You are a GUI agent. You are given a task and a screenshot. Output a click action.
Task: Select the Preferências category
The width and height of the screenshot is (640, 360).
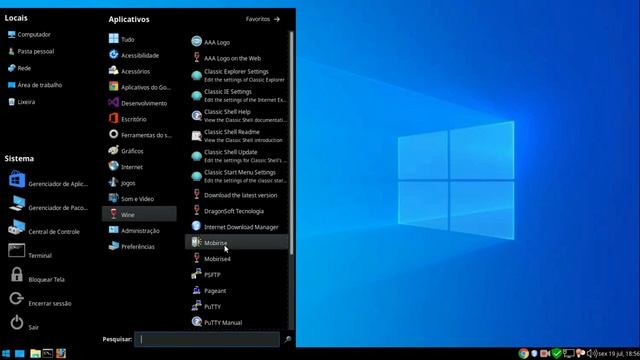(139, 246)
